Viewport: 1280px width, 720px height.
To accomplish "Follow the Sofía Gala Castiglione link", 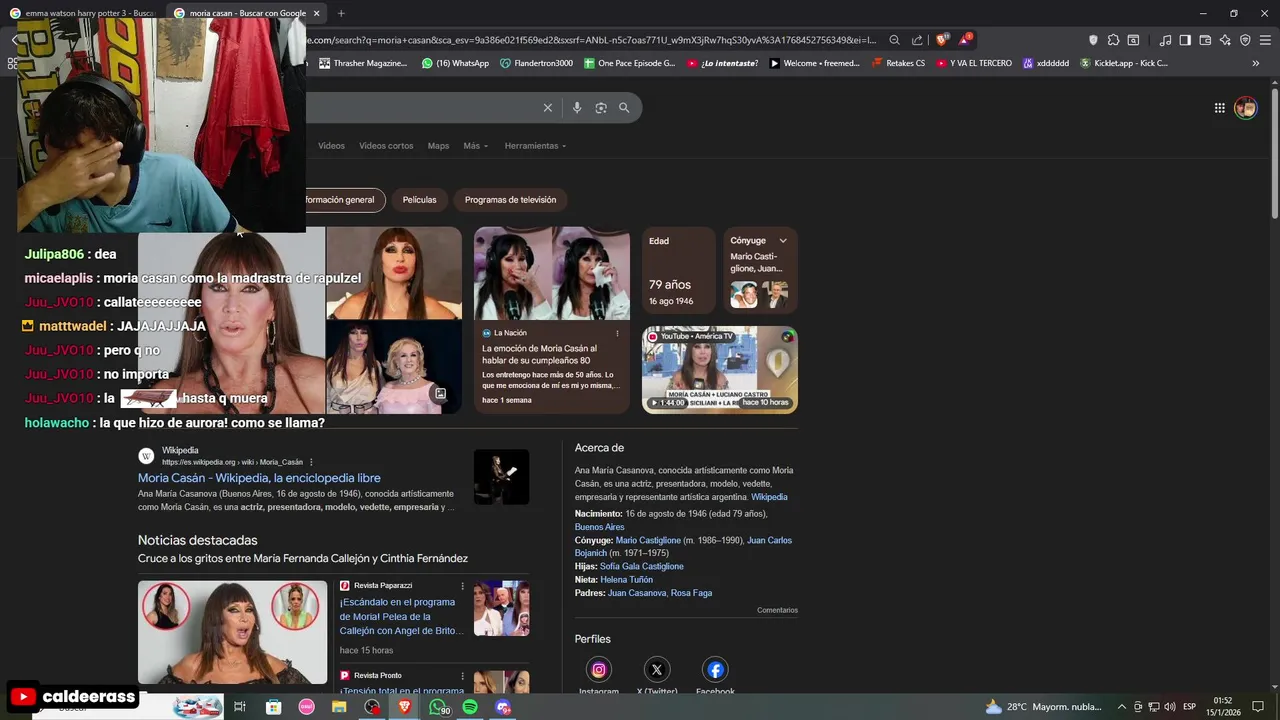I will tap(642, 566).
